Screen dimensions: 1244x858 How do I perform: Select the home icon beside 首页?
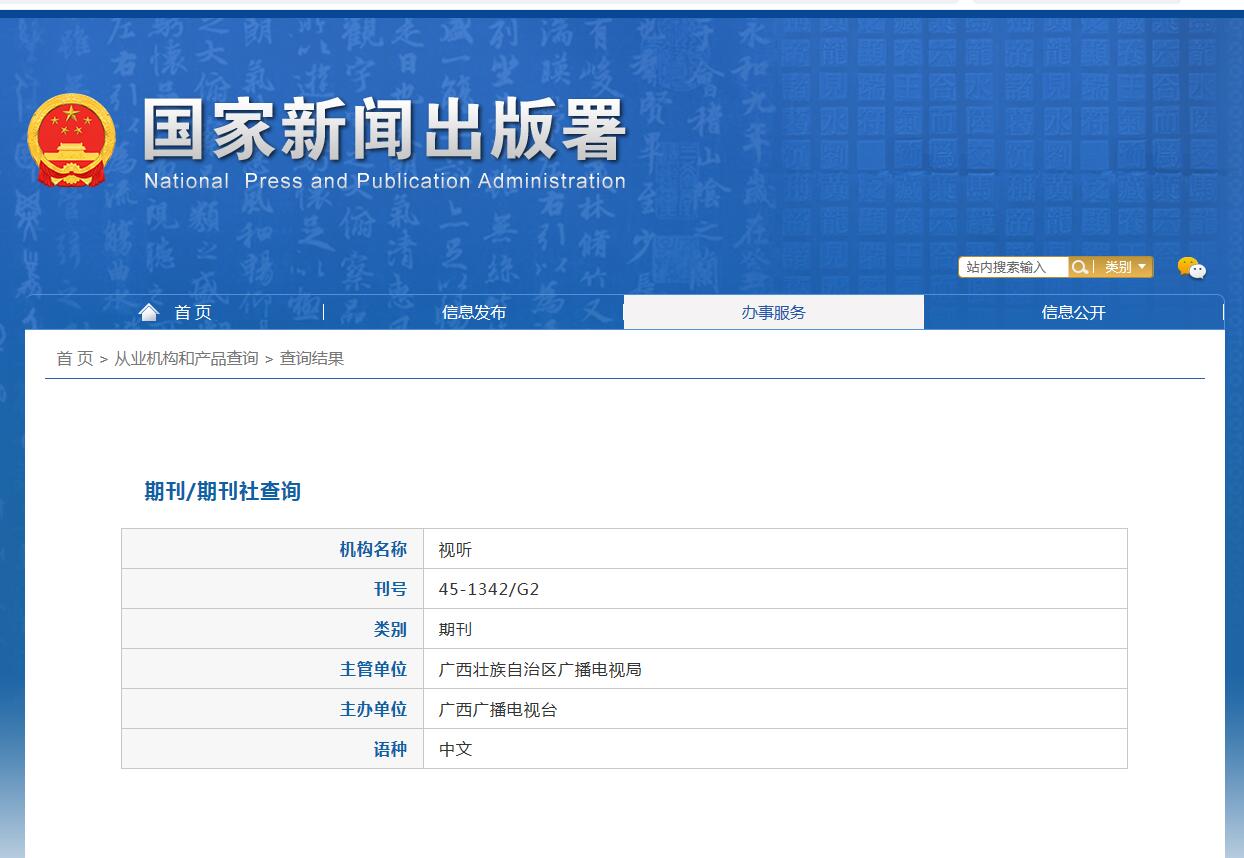point(148,311)
